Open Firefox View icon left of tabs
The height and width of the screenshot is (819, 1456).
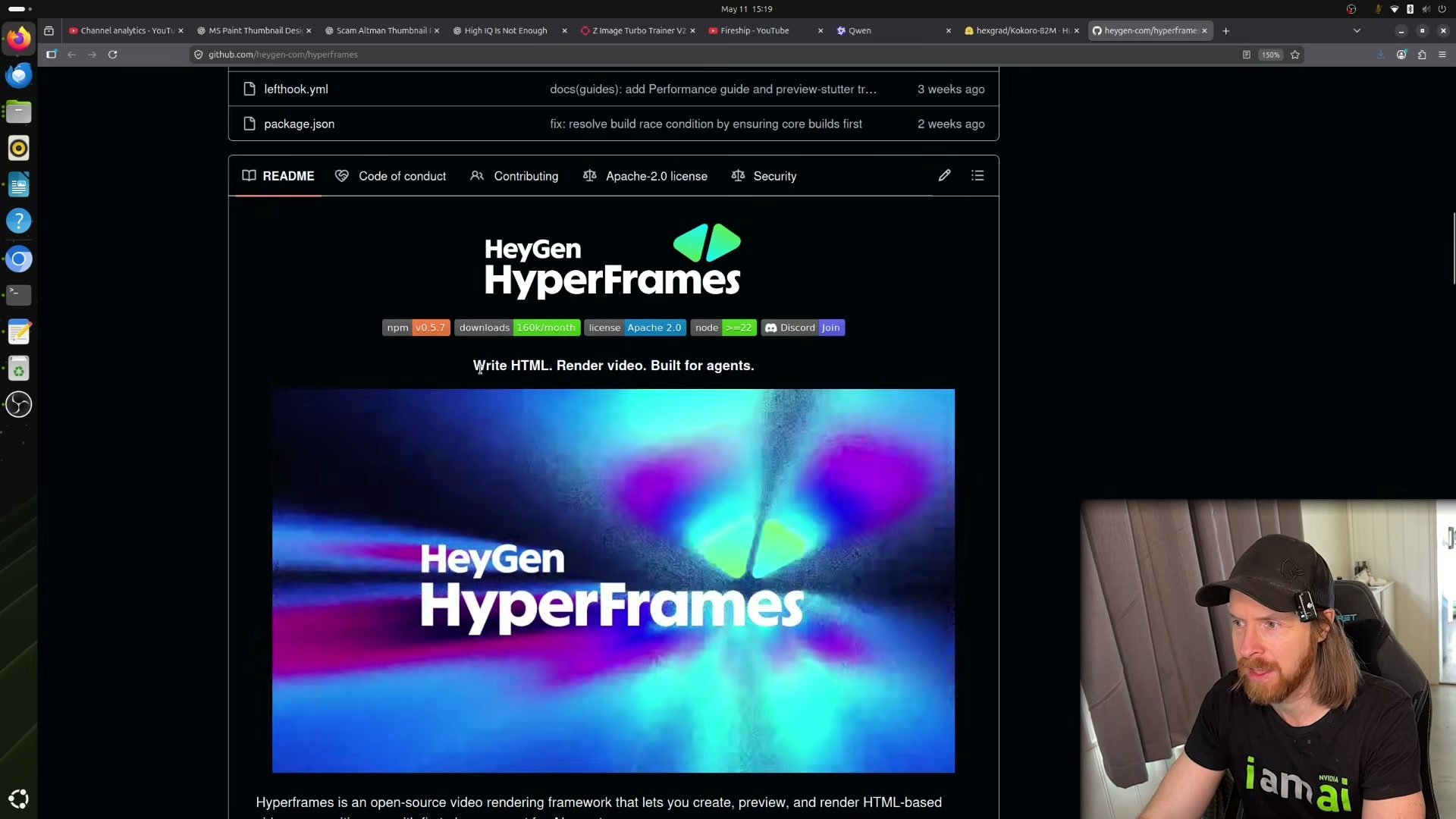pyautogui.click(x=49, y=31)
